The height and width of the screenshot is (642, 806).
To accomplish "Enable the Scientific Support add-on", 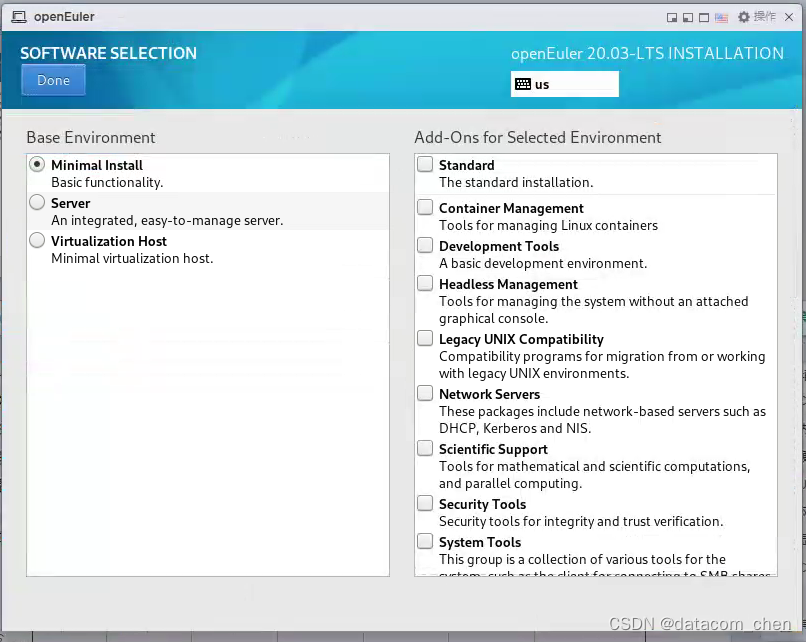I will 424,447.
